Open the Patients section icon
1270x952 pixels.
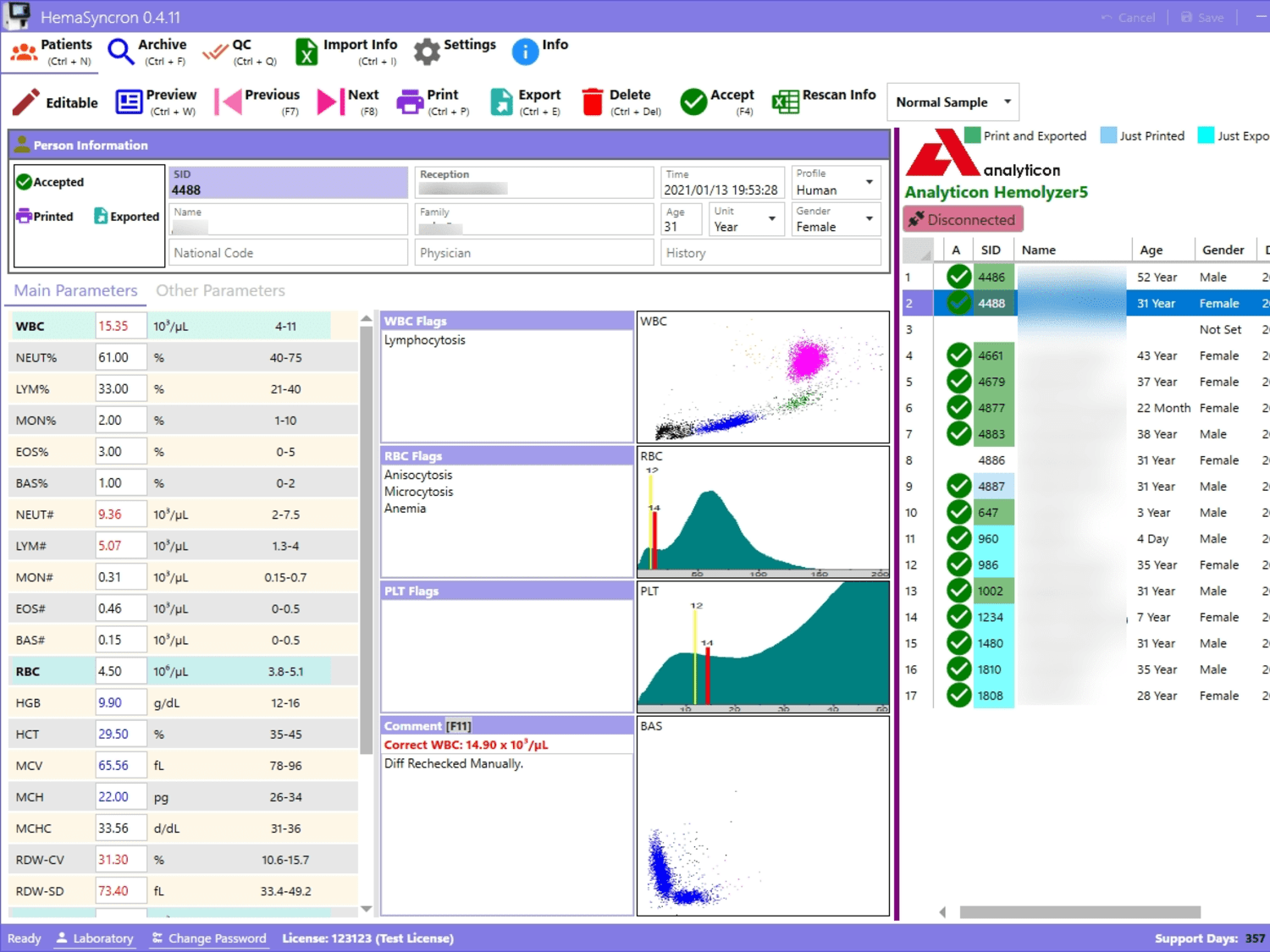click(23, 52)
